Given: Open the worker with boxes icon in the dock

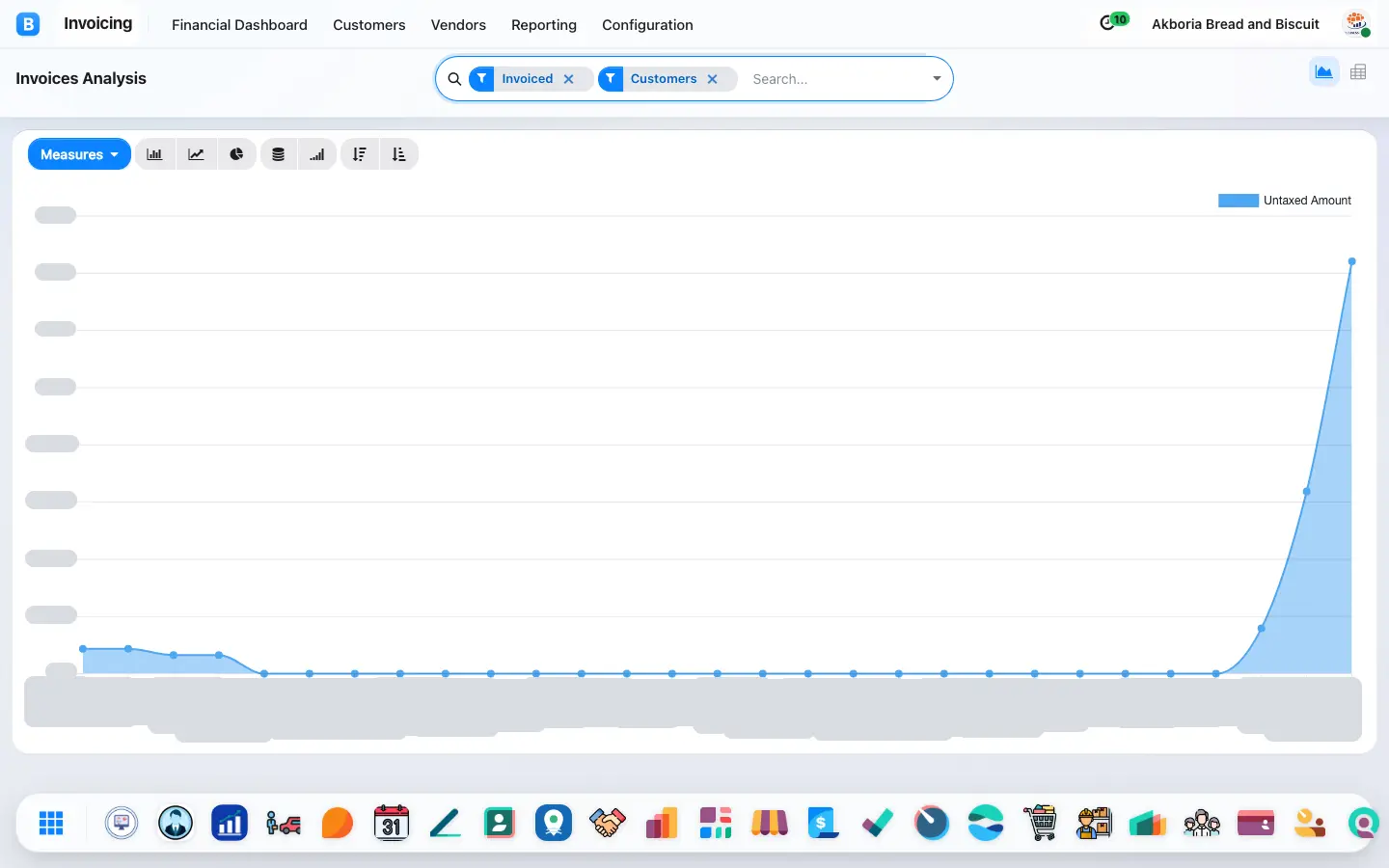Looking at the screenshot, I should coord(1094,823).
